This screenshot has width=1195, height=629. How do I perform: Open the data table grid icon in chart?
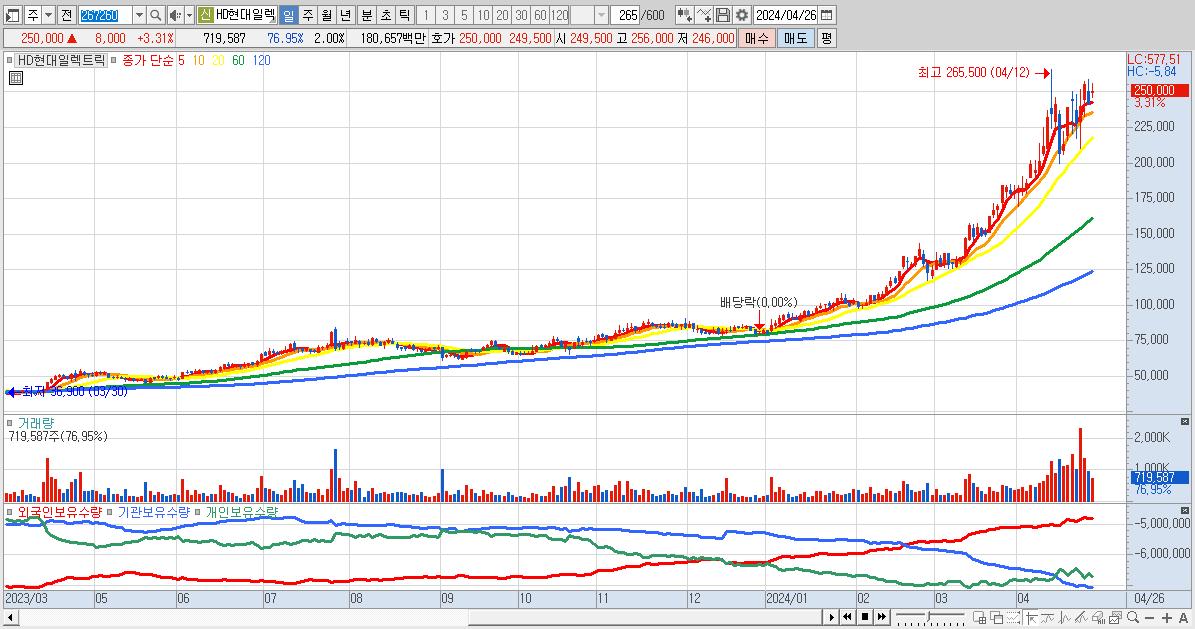coord(16,78)
